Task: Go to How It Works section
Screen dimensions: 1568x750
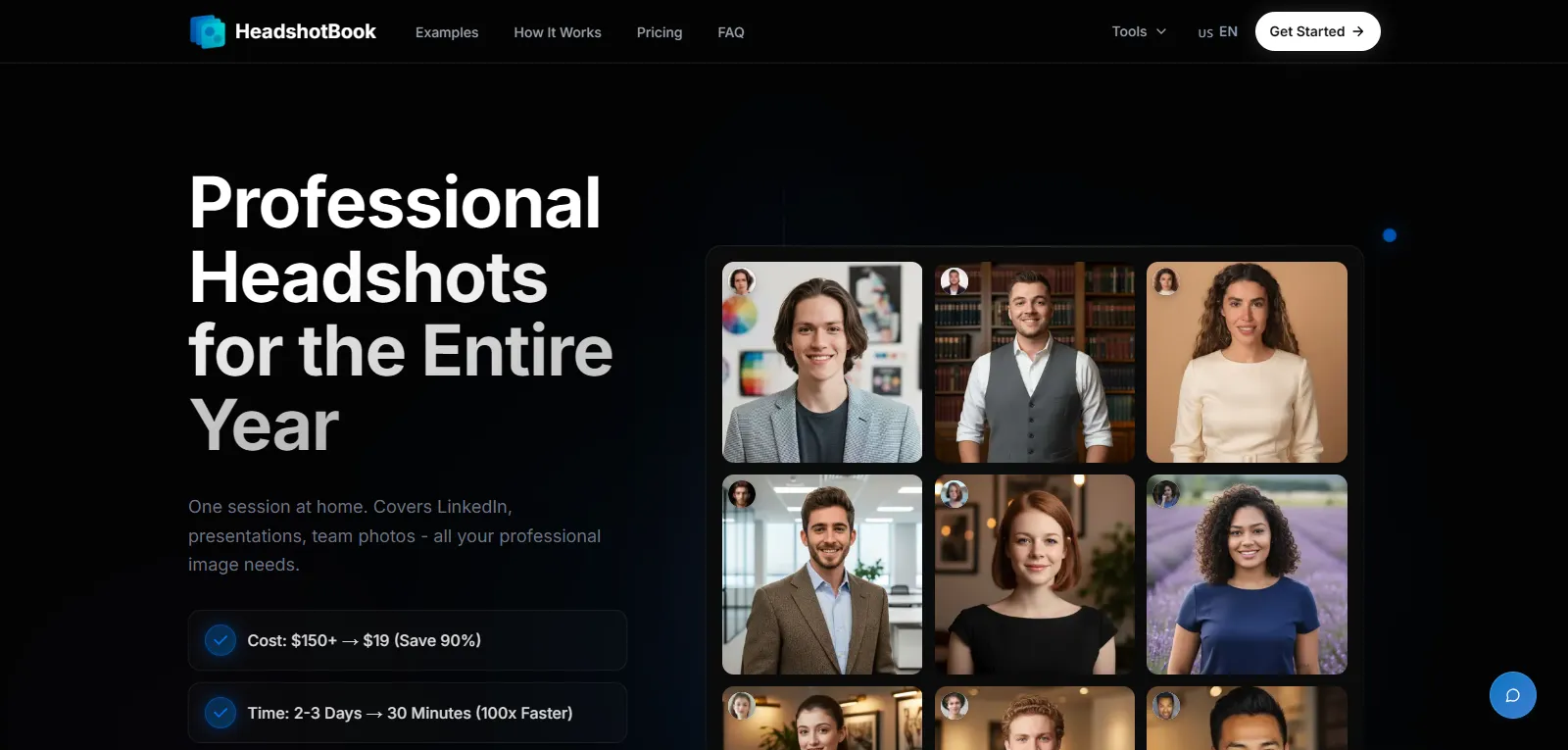Action: pyautogui.click(x=558, y=32)
